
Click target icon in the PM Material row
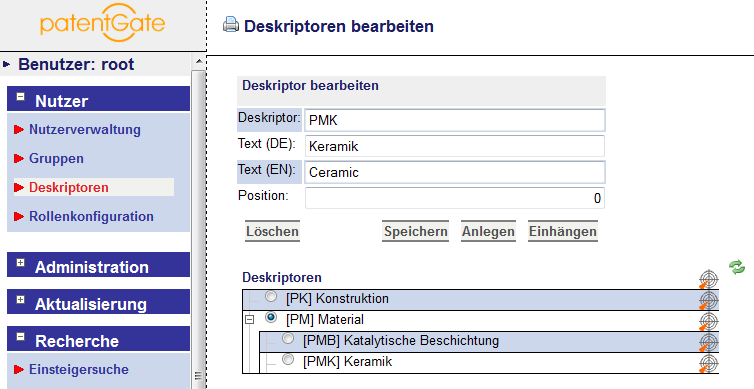click(x=708, y=321)
